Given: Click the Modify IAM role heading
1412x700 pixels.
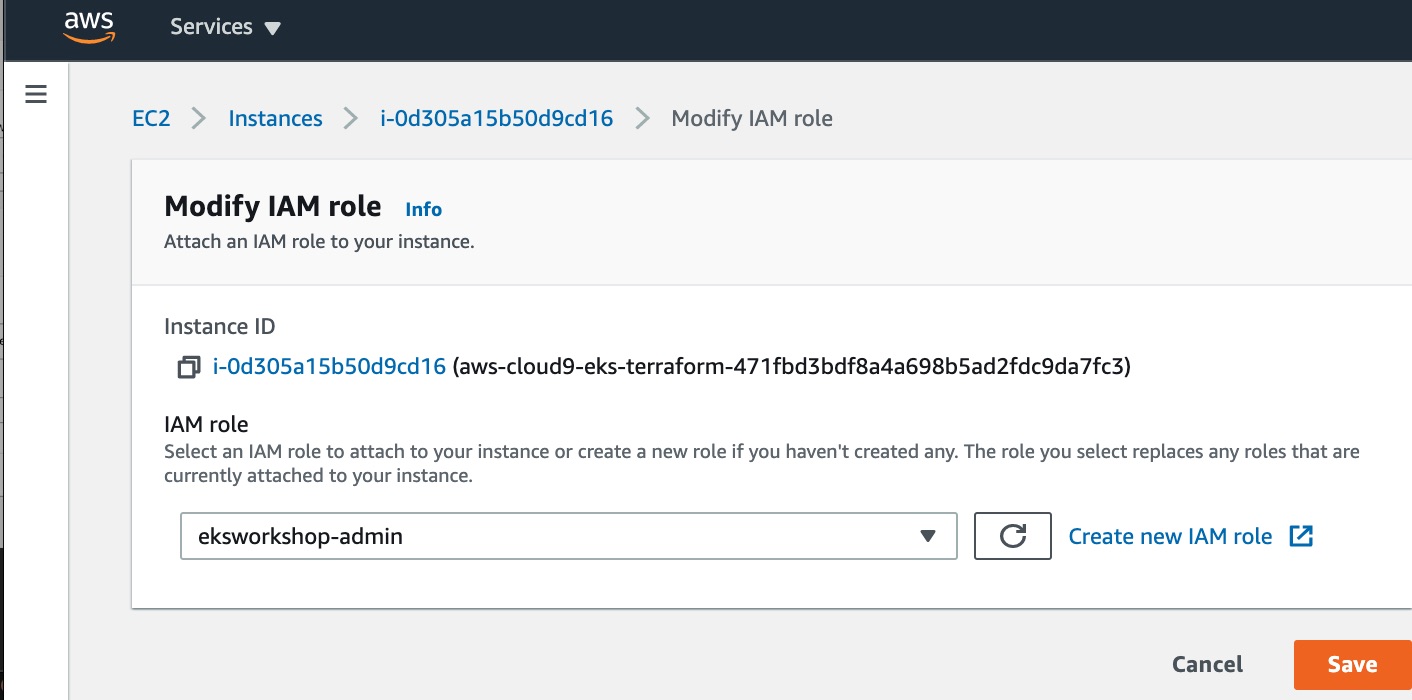Looking at the screenshot, I should pyautogui.click(x=273, y=206).
